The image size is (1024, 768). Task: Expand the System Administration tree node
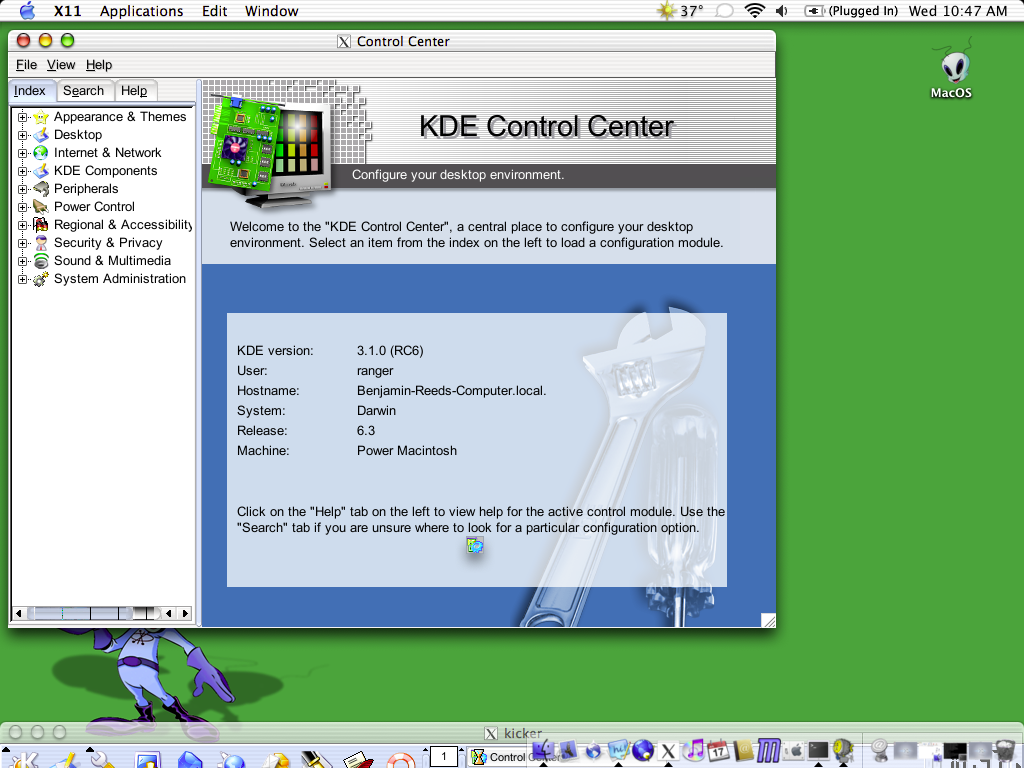22,279
